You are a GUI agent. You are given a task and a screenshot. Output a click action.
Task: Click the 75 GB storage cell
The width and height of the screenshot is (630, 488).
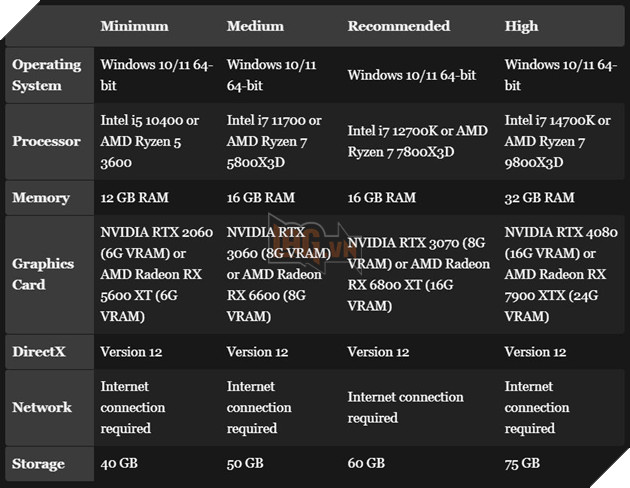522,464
